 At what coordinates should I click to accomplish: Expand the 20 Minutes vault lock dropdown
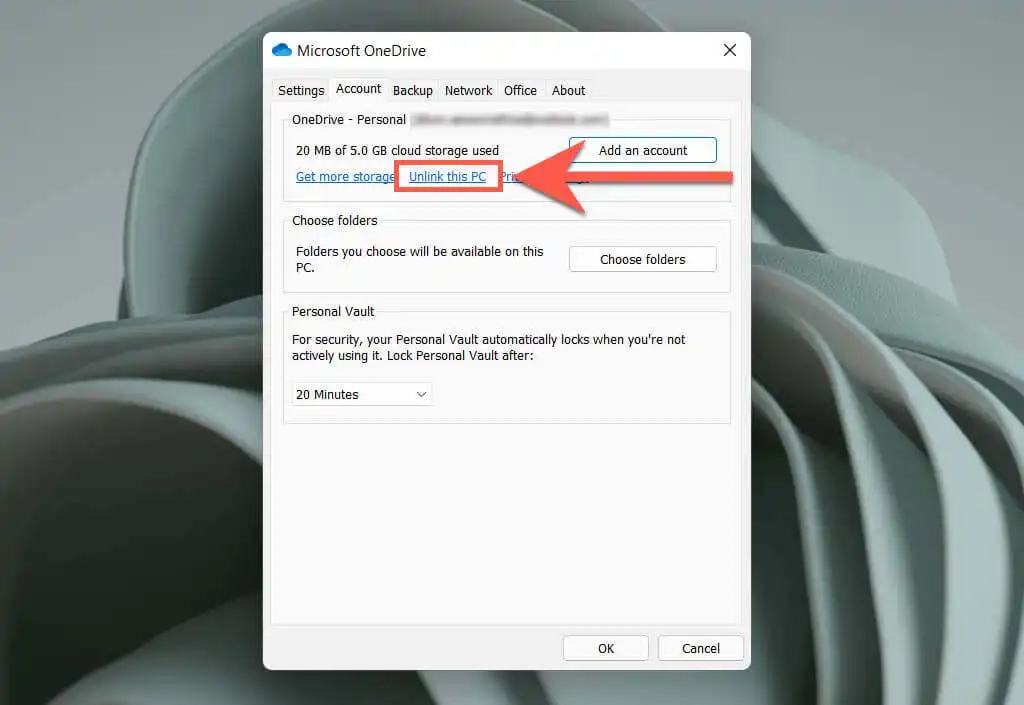(361, 394)
